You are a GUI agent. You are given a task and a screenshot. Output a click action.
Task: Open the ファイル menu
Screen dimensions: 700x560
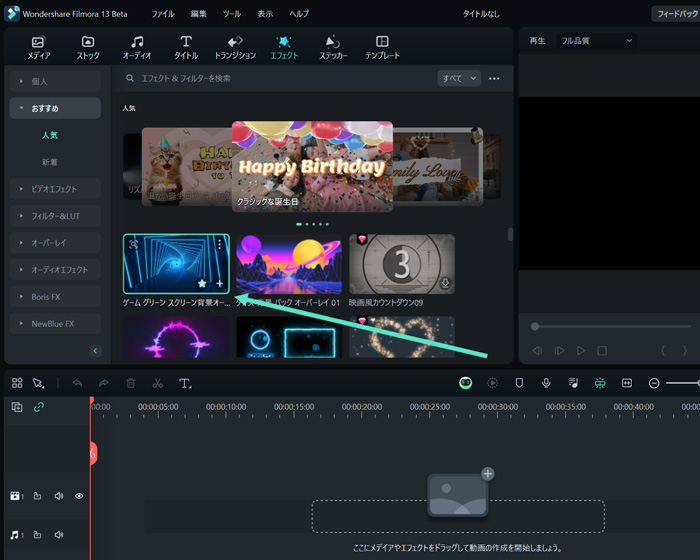pos(162,14)
